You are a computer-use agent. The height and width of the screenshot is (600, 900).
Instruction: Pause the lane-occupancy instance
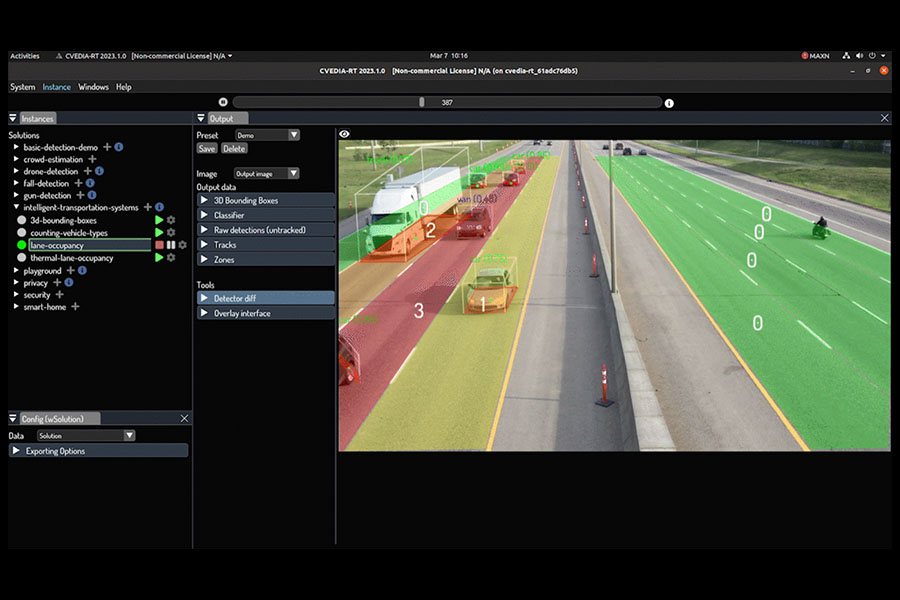click(171, 245)
